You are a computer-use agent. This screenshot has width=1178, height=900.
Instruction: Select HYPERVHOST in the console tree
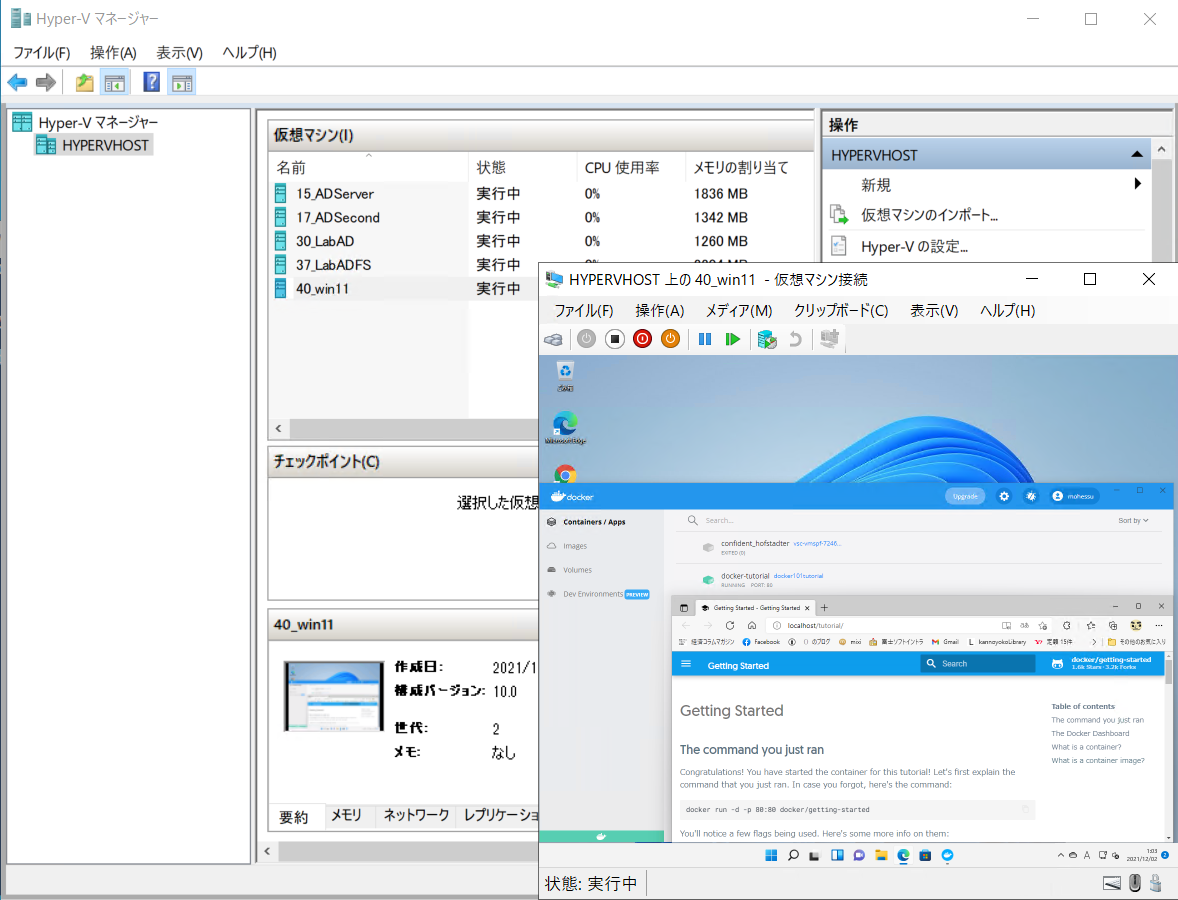[x=105, y=145]
